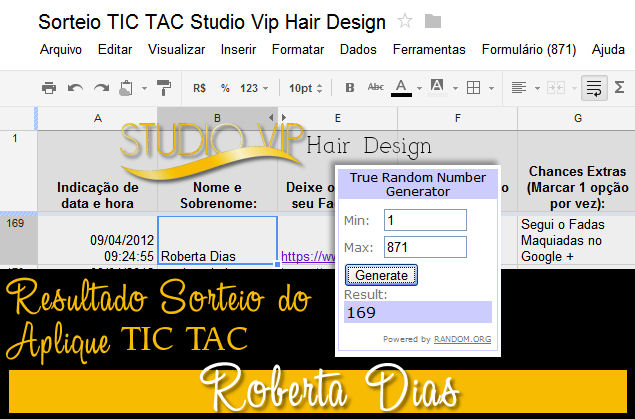Select column G header
The height and width of the screenshot is (419, 635).
click(x=578, y=118)
